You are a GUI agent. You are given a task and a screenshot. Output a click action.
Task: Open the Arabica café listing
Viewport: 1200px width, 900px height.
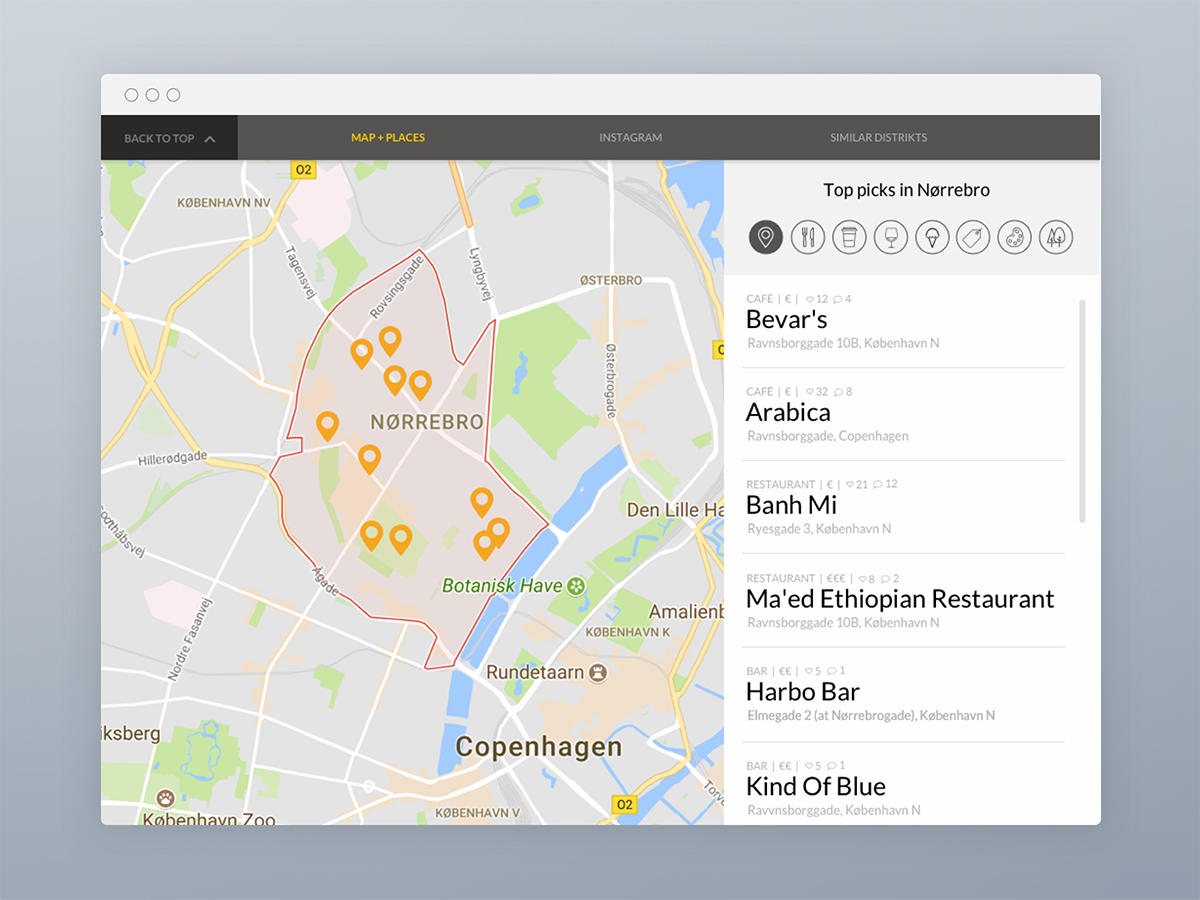(x=788, y=413)
